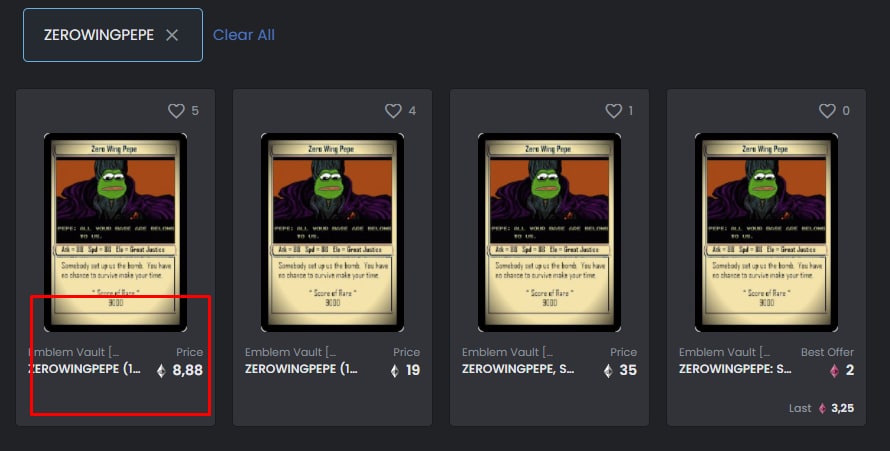The height and width of the screenshot is (451, 890).
Task: Click the Clear All link
Action: pos(244,35)
